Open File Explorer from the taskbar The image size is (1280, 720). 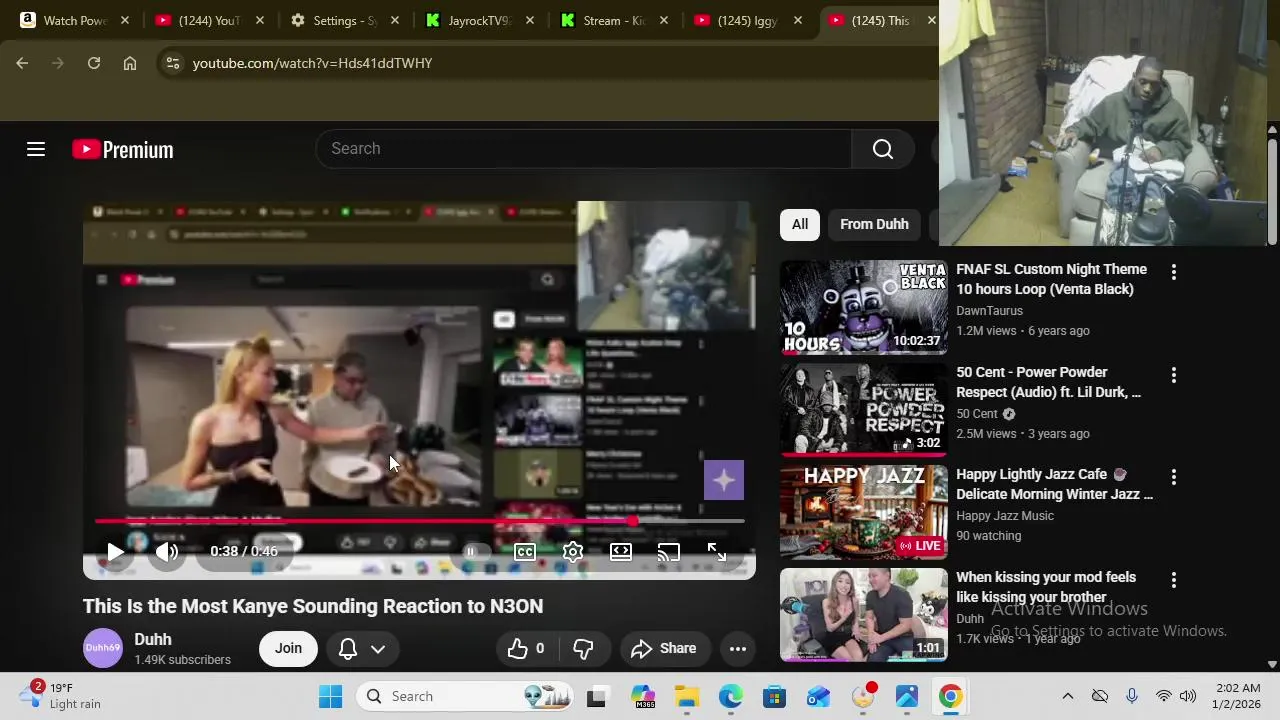pyautogui.click(x=687, y=696)
